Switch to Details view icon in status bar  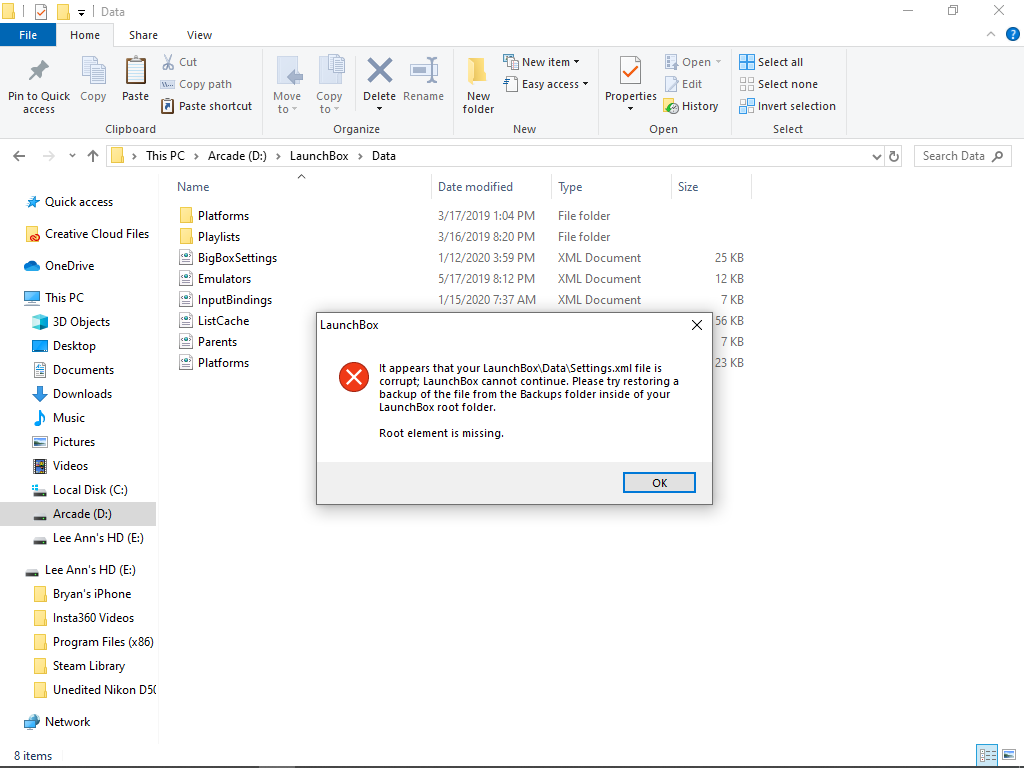click(987, 755)
